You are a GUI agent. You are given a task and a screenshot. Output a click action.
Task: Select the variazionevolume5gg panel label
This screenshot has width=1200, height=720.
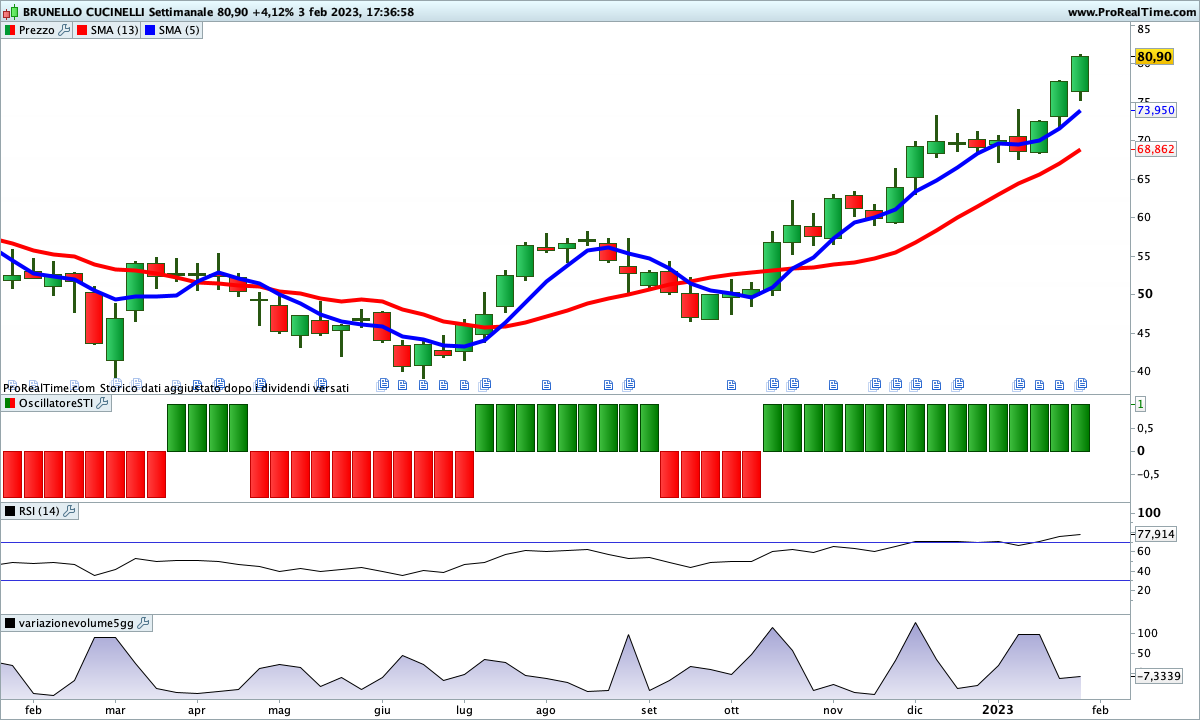point(76,623)
